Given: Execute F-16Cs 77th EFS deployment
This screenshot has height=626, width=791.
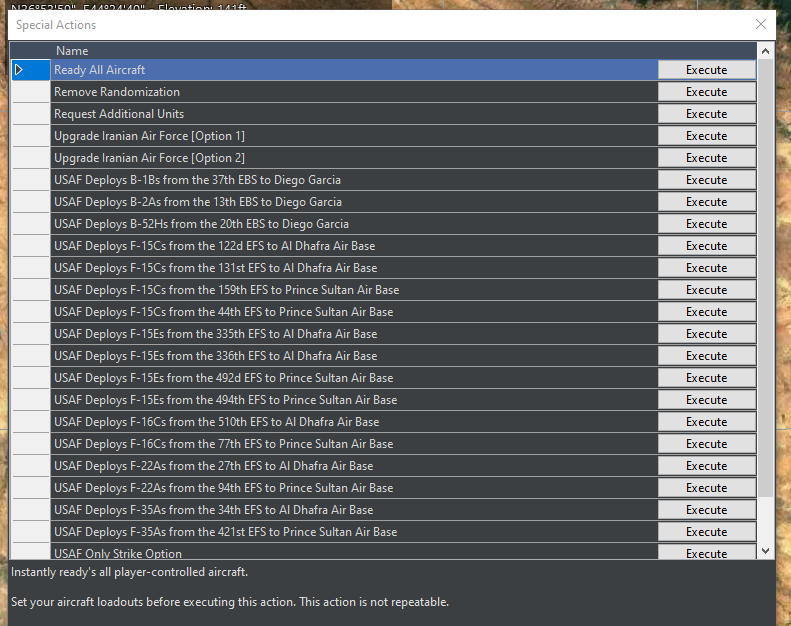Looking at the screenshot, I should tap(707, 444).
